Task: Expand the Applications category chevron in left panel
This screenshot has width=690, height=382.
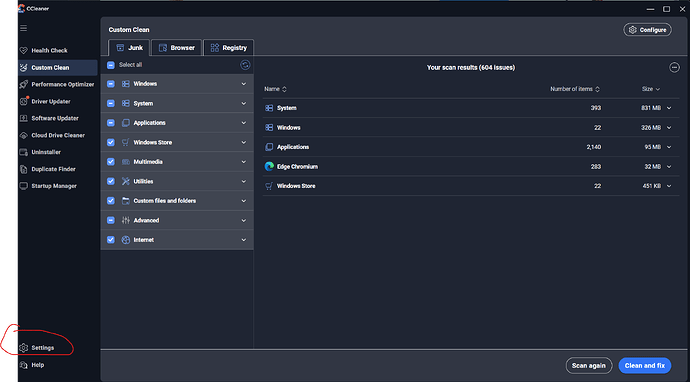Action: point(244,123)
